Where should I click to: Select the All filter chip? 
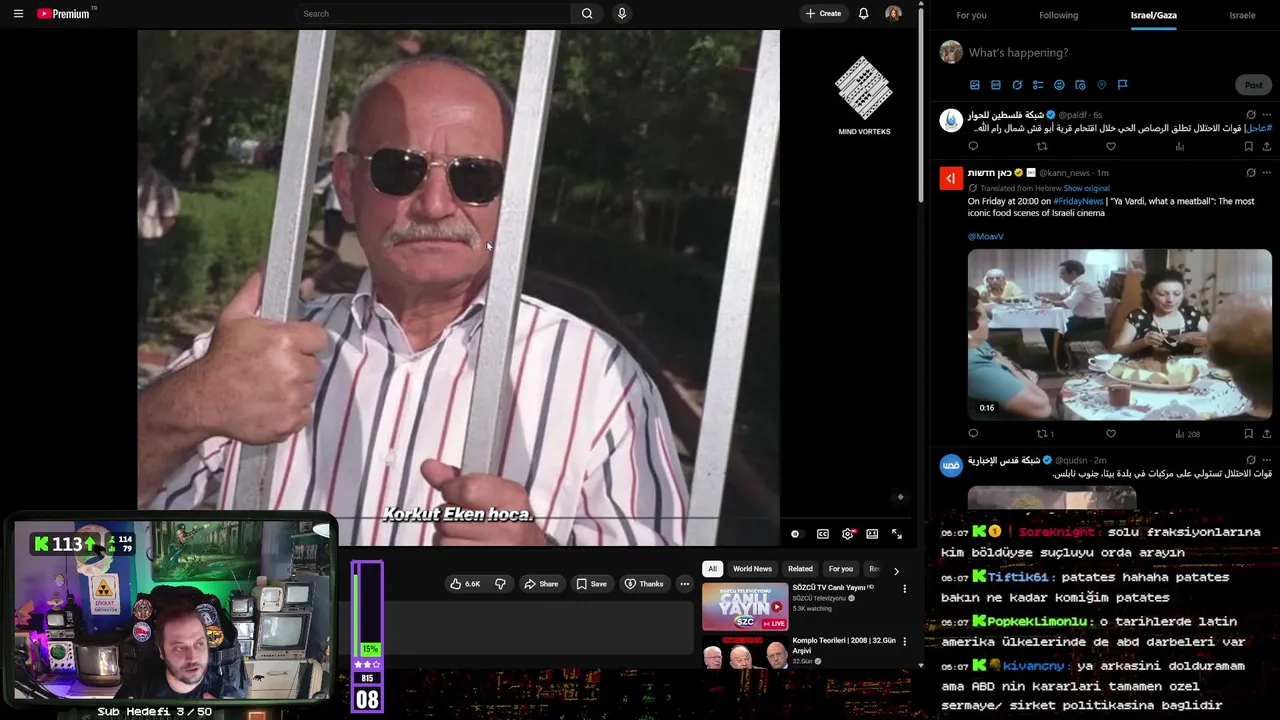[712, 569]
